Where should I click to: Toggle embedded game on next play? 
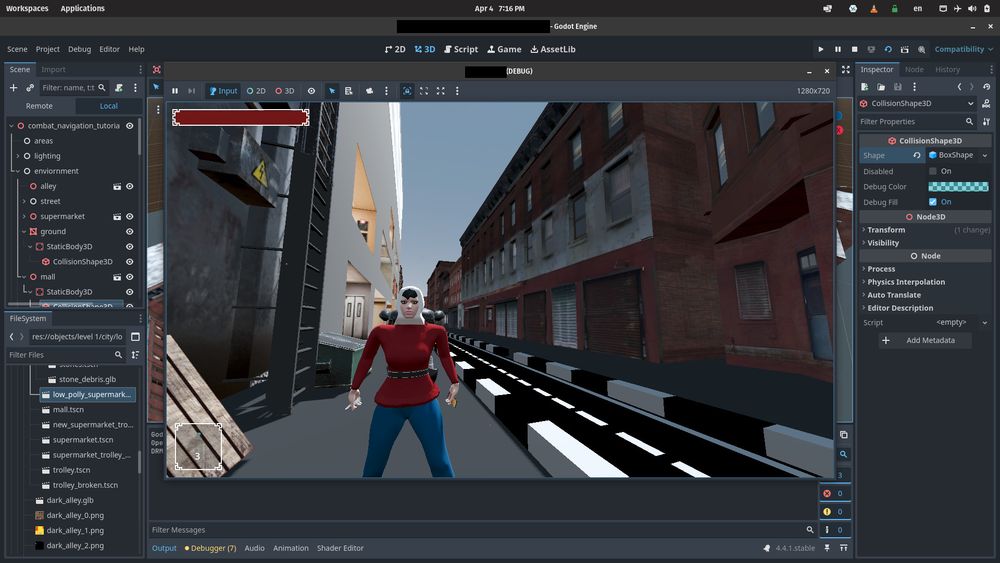[x=407, y=91]
